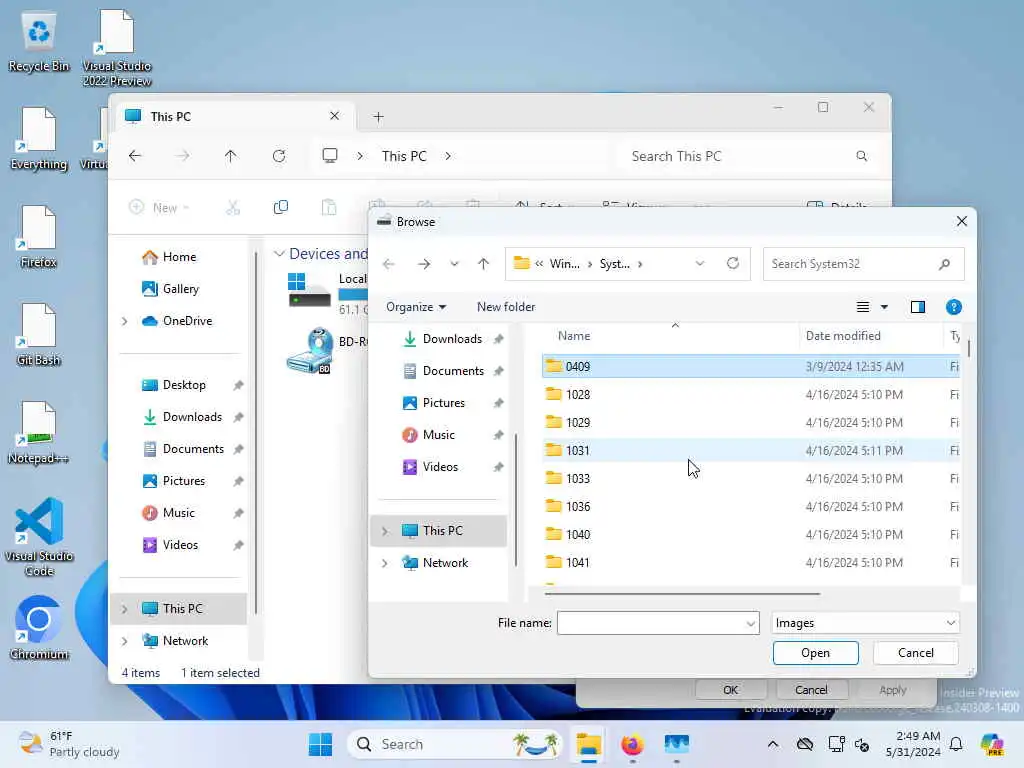Viewport: 1024px width, 768px height.
Task: Open the view options dropdown arrow
Action: click(884, 307)
